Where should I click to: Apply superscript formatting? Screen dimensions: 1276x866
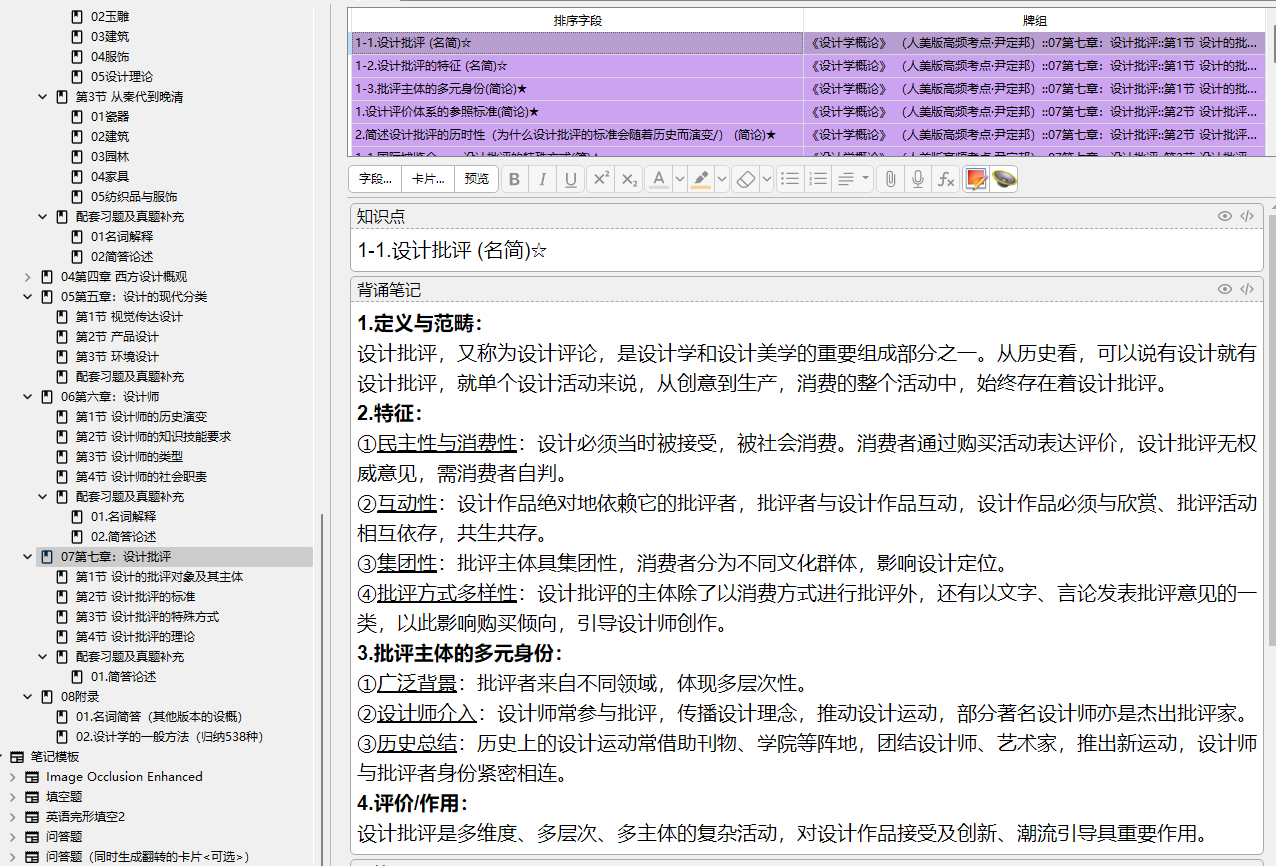tap(601, 179)
